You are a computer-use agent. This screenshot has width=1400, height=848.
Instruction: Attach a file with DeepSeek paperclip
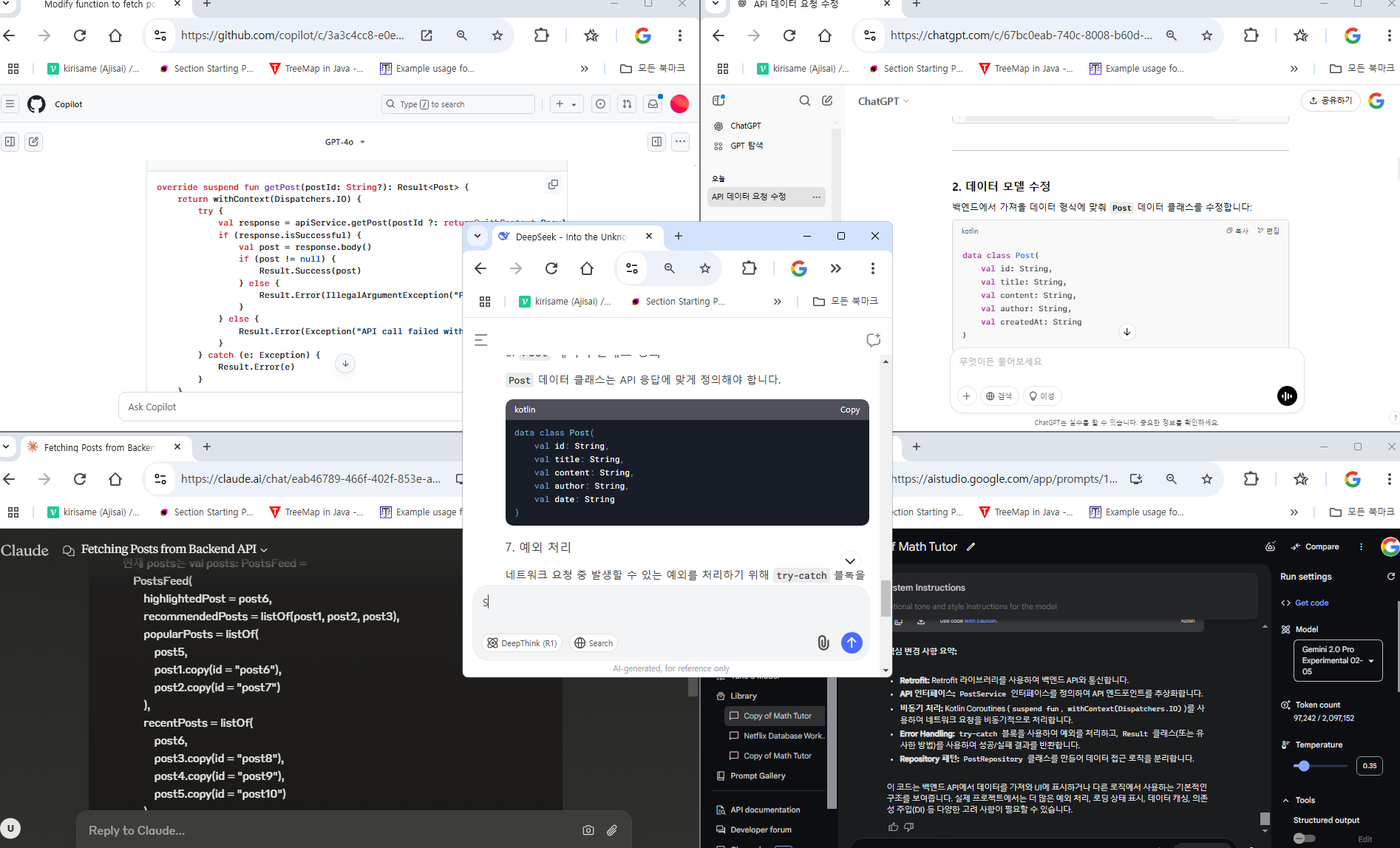[x=823, y=643]
